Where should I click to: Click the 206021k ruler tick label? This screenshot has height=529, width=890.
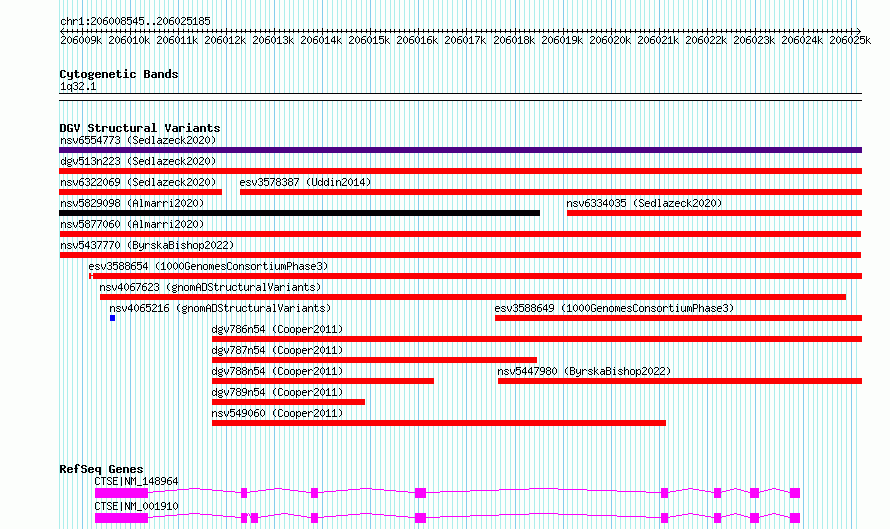click(658, 40)
